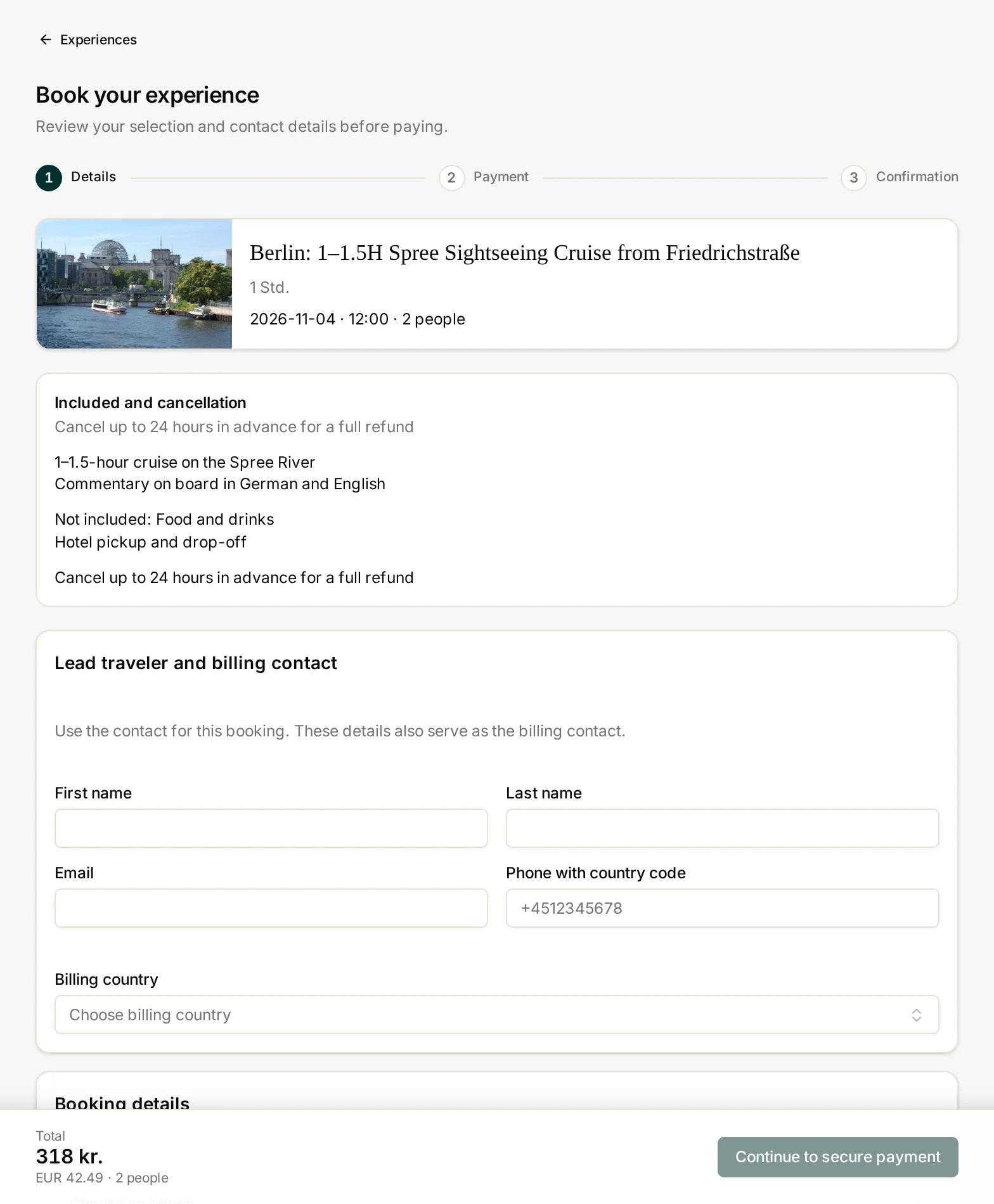Viewport: 994px width, 1204px height.
Task: Focus the Email field
Action: pyautogui.click(x=271, y=908)
